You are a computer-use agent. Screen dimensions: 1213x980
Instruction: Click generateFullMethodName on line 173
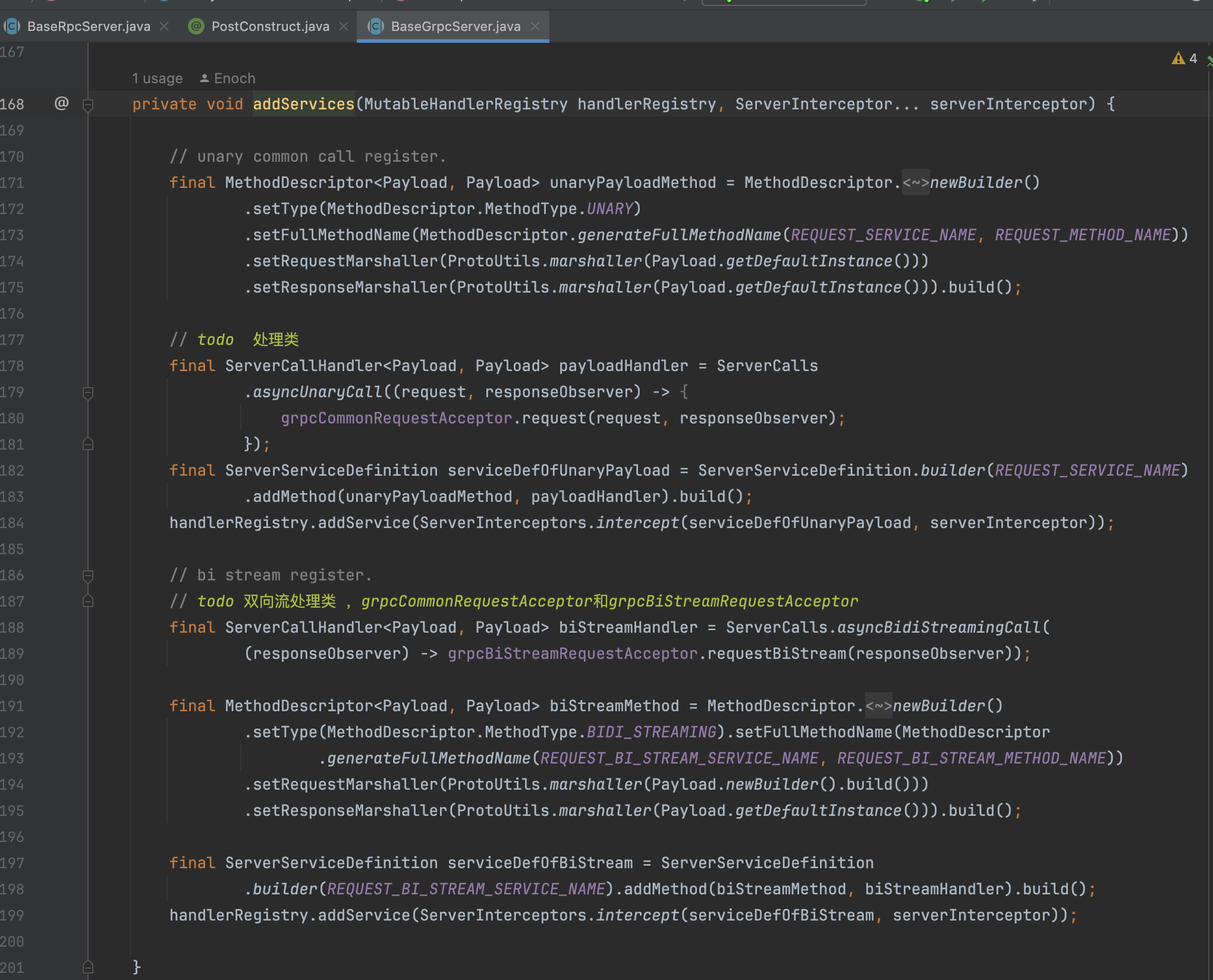pyautogui.click(x=679, y=235)
